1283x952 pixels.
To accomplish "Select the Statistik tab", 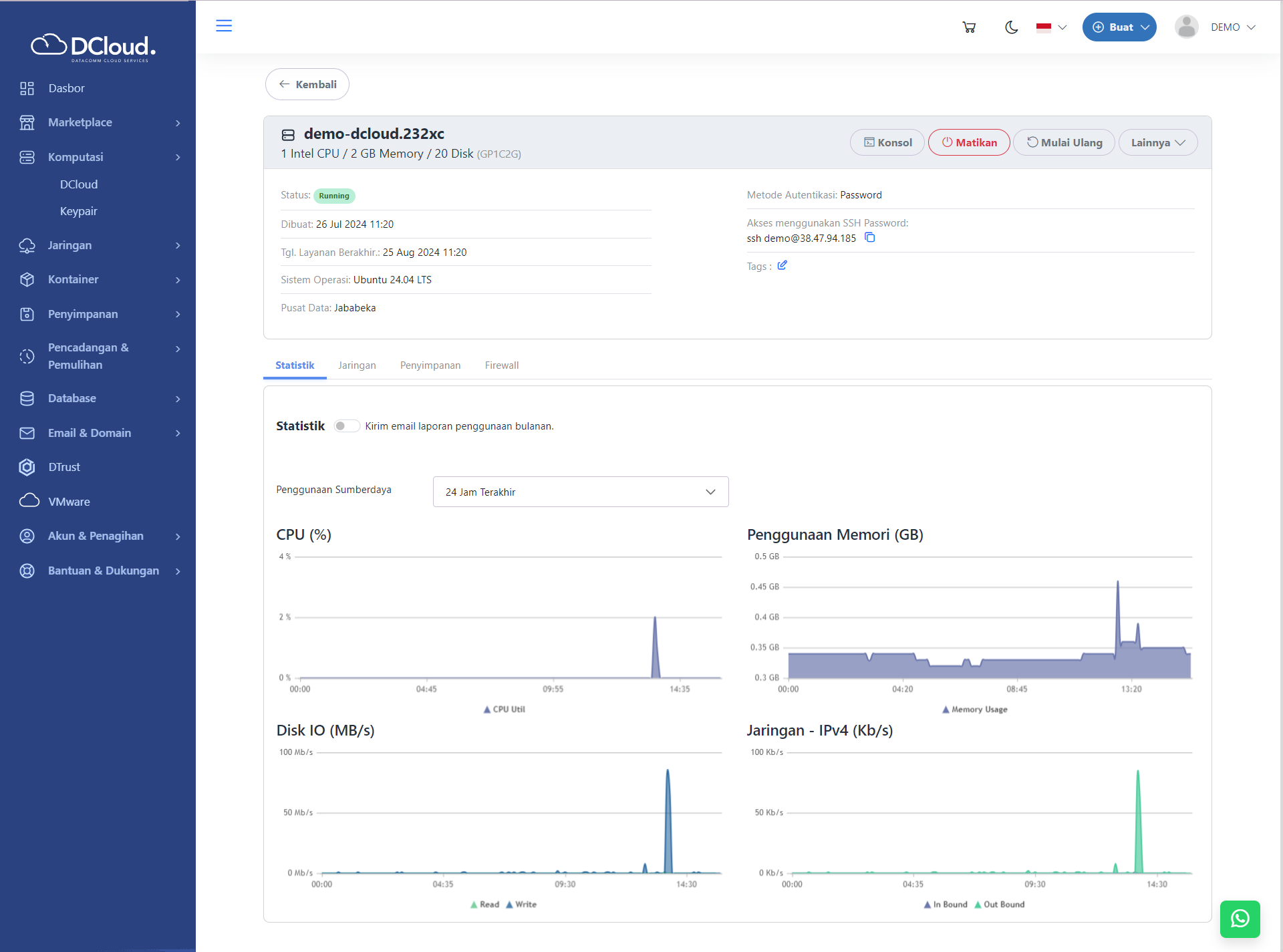I will (295, 365).
